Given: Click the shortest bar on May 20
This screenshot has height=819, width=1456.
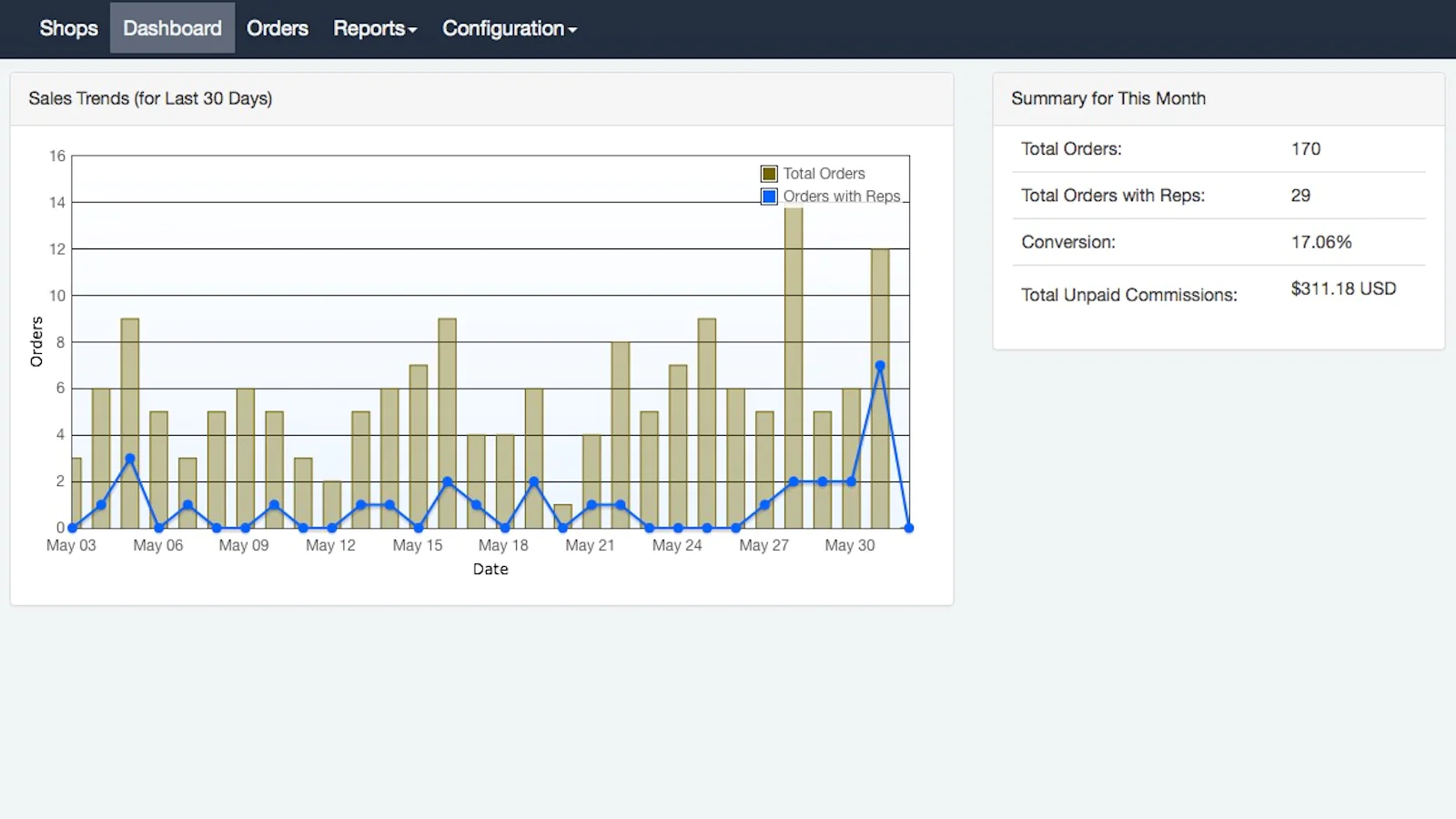Looking at the screenshot, I should pyautogui.click(x=563, y=516).
